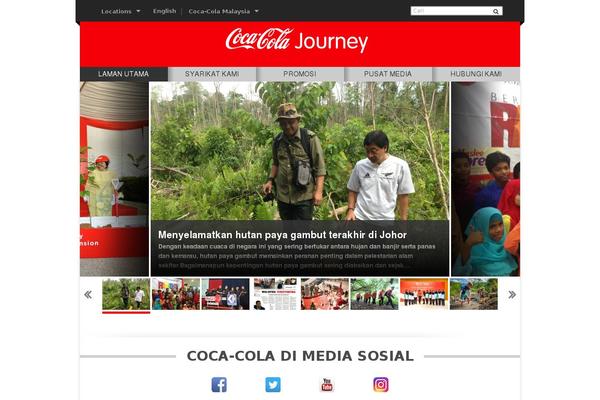This screenshot has width=600, height=400.
Task: Open the Syarikat Kami tab
Action: (x=212, y=74)
